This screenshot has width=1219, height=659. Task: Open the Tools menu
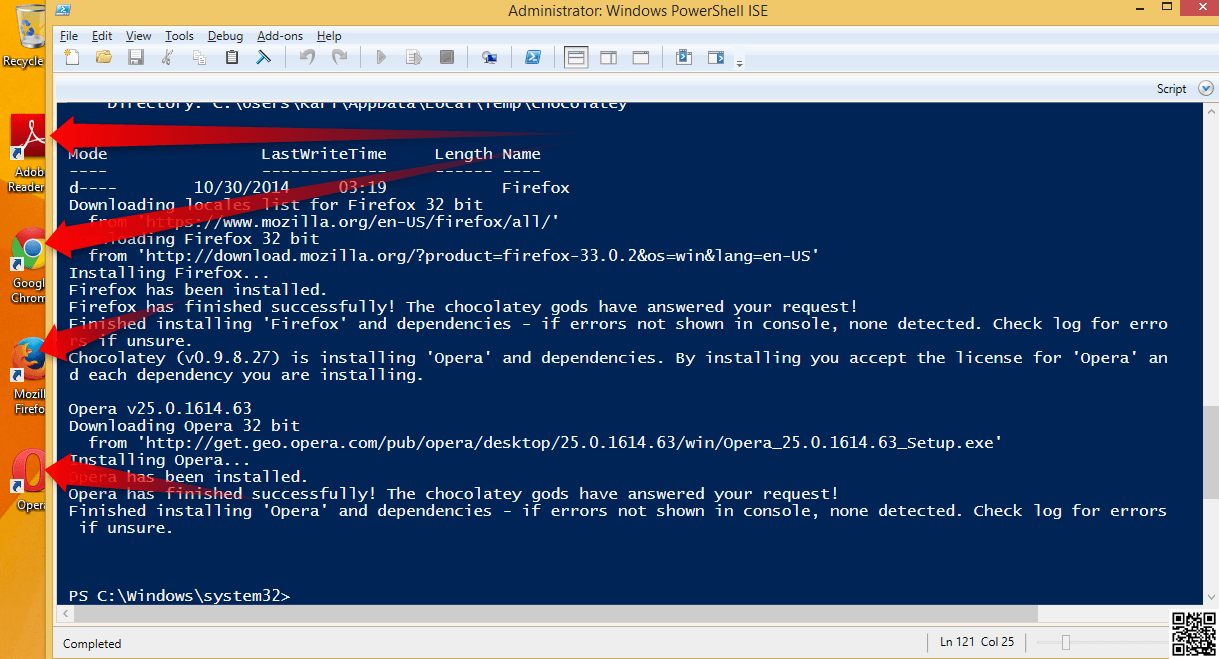coord(179,36)
